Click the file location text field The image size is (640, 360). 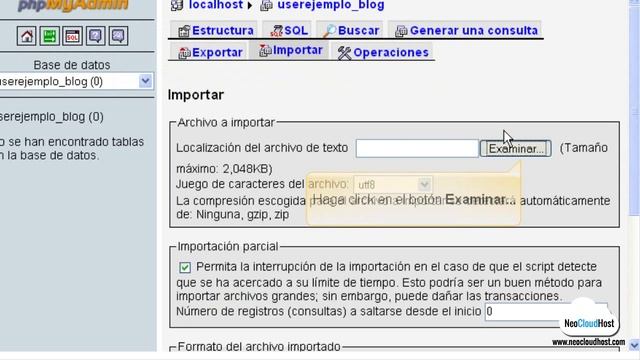[417, 148]
